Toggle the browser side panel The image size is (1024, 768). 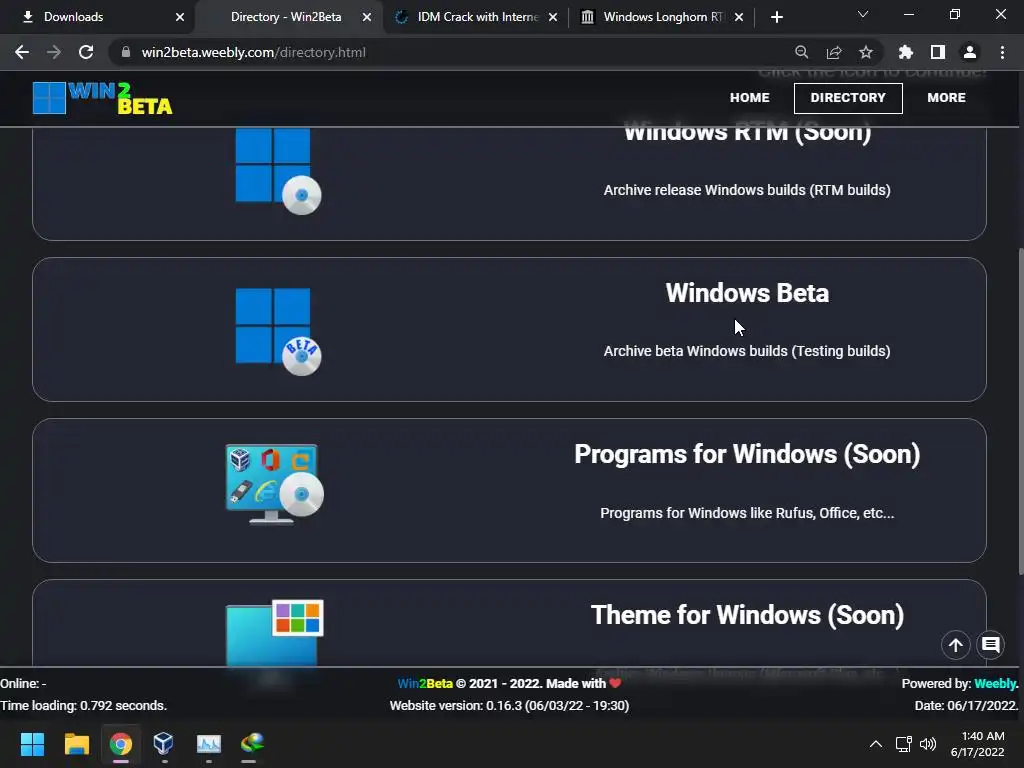click(x=938, y=52)
